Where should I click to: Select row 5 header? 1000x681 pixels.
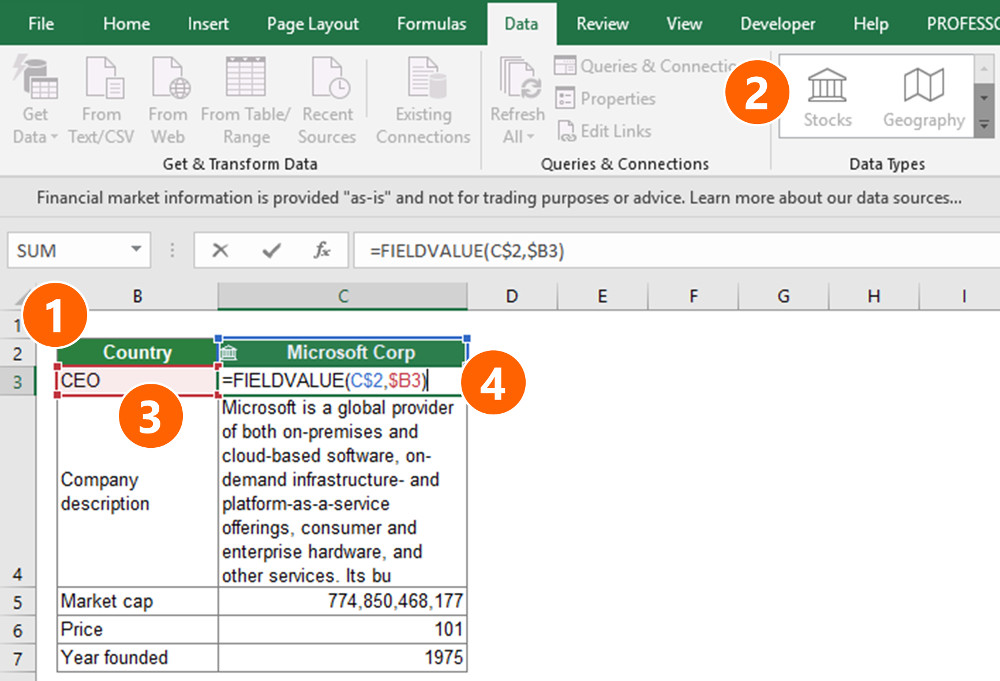pyautogui.click(x=18, y=601)
